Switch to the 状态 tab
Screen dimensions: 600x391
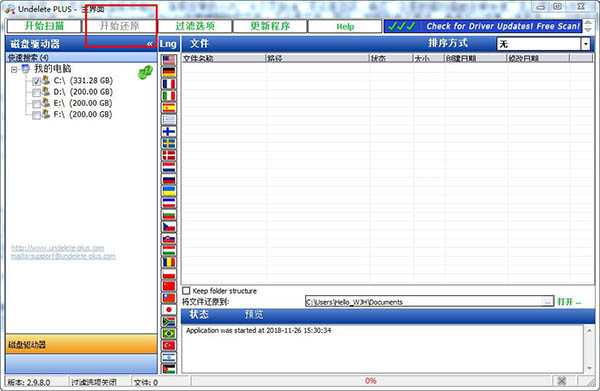tap(199, 314)
